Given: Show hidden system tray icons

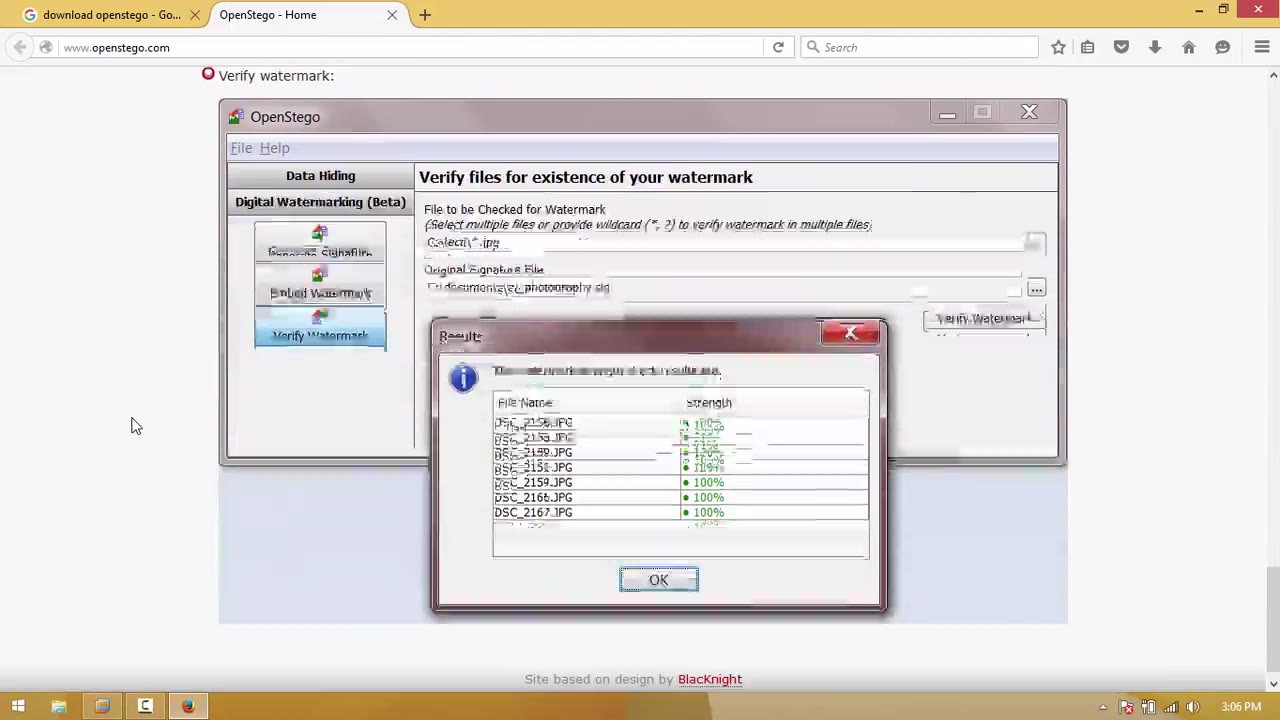Looking at the screenshot, I should pyautogui.click(x=1103, y=707).
